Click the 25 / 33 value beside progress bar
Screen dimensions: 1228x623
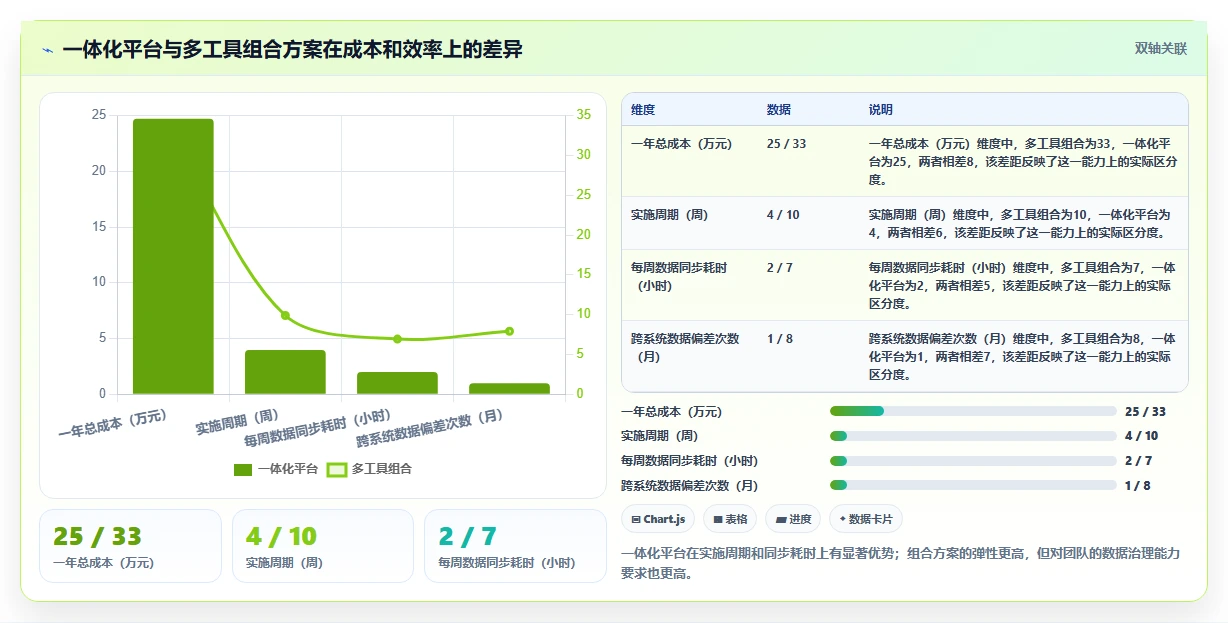(x=1145, y=411)
